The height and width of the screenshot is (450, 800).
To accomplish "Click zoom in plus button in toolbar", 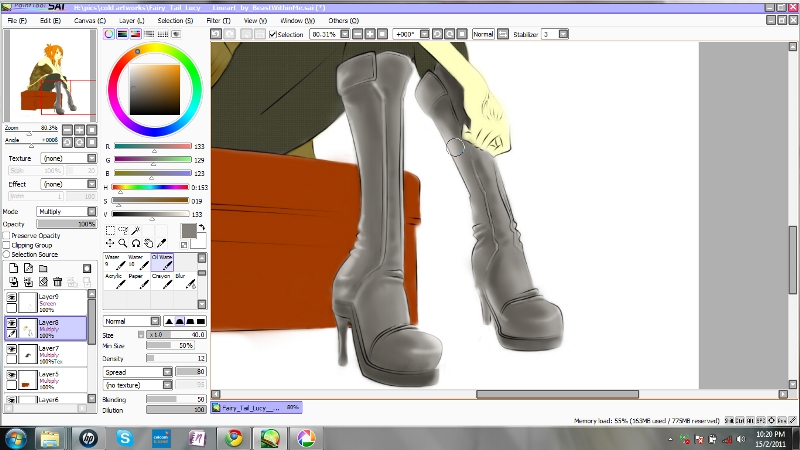I will point(370,34).
